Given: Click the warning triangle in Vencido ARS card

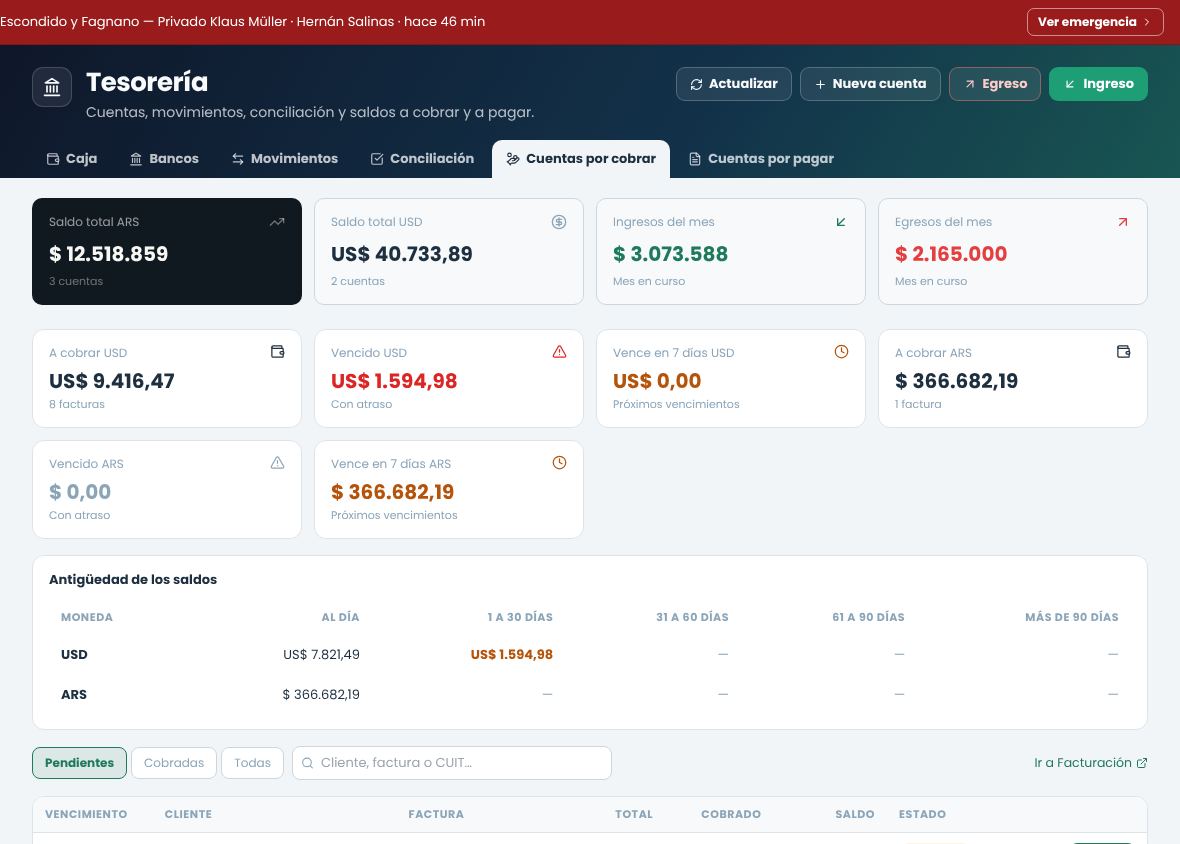Looking at the screenshot, I should (278, 463).
